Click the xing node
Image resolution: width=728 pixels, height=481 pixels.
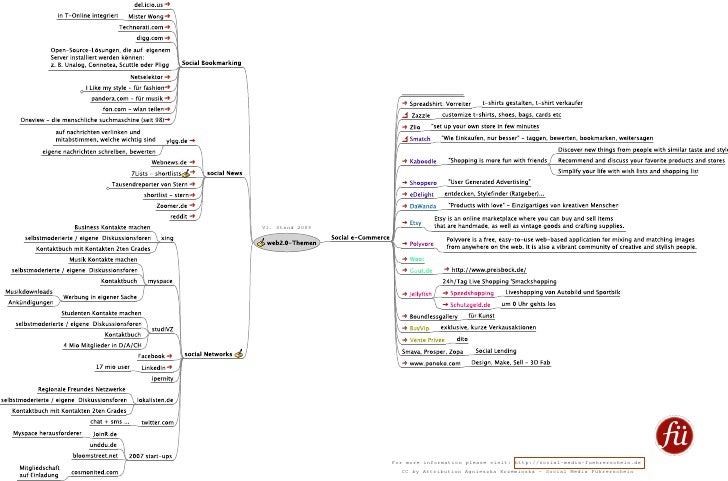pos(167,238)
